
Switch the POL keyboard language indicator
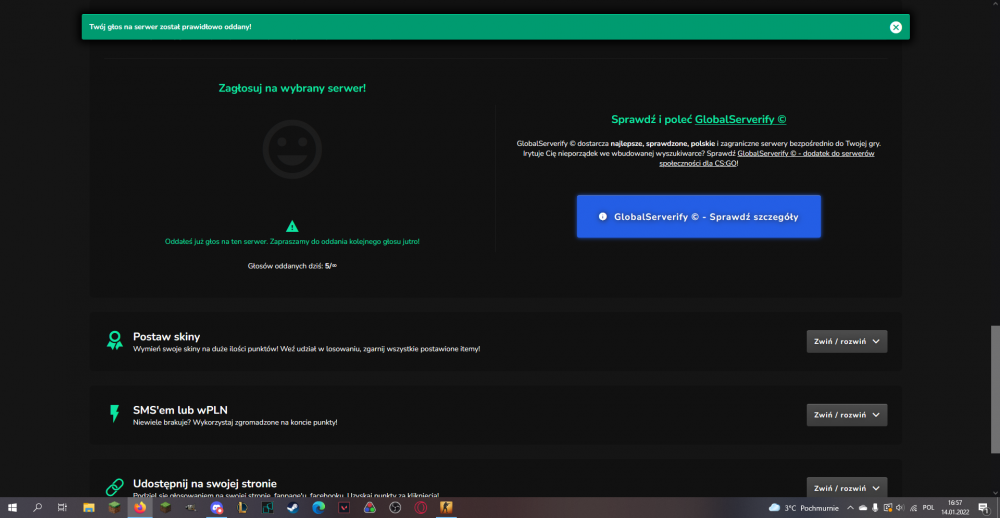point(929,508)
